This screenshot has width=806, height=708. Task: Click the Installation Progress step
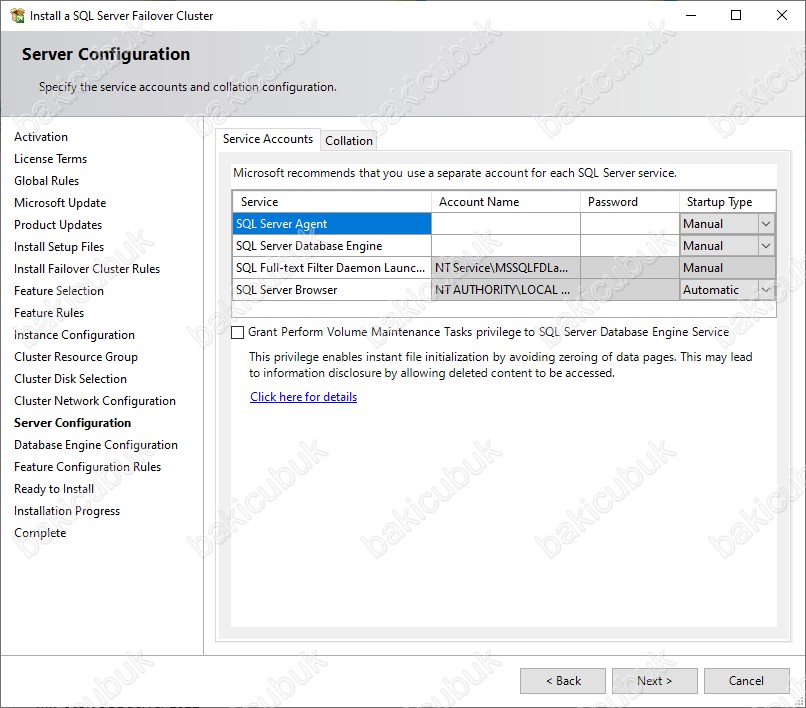(x=67, y=511)
